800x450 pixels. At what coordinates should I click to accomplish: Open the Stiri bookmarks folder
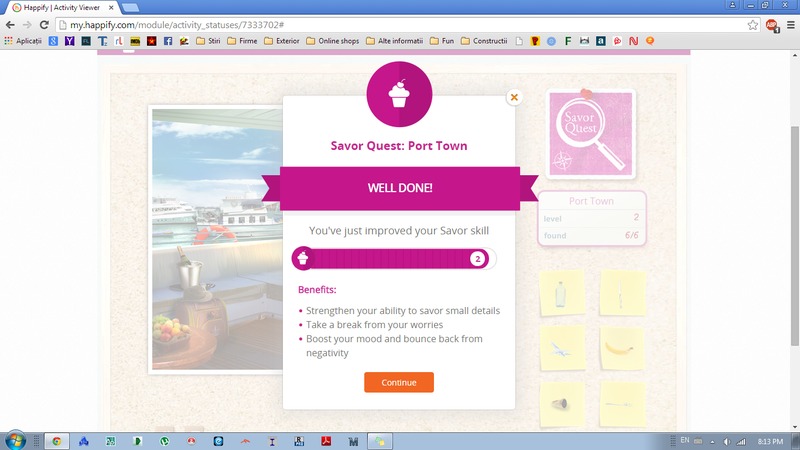point(208,41)
